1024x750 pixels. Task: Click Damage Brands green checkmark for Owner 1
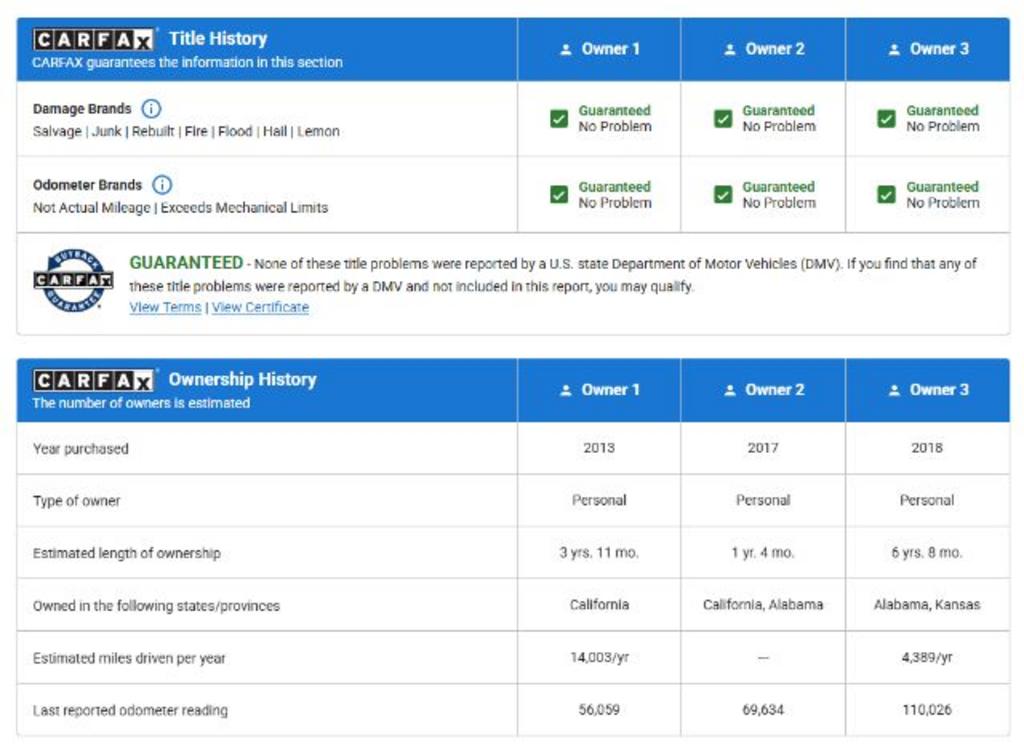tap(559, 118)
